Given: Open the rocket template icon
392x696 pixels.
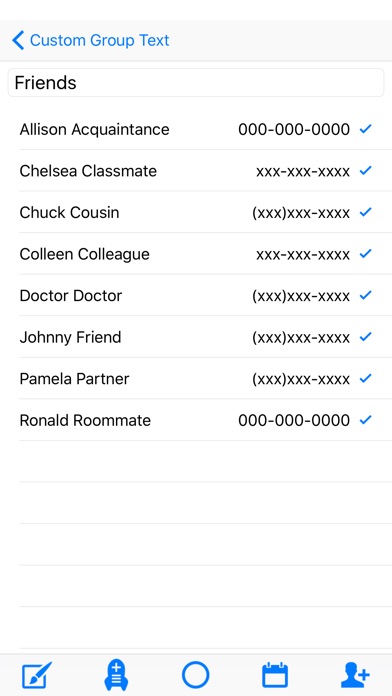Looking at the screenshot, I should [x=116, y=675].
